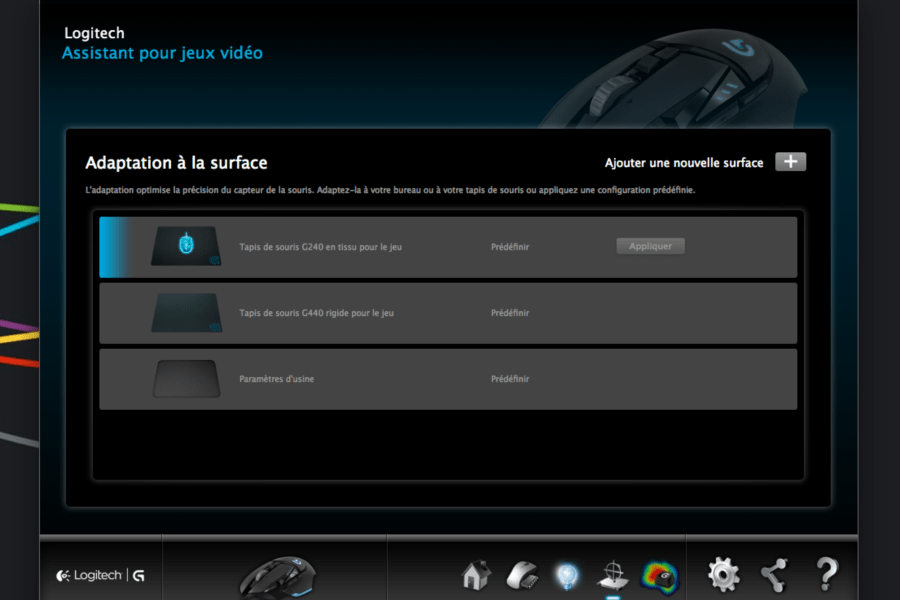The image size is (900, 600).
Task: Select the mouse device image in bottom bar
Action: click(x=277, y=578)
